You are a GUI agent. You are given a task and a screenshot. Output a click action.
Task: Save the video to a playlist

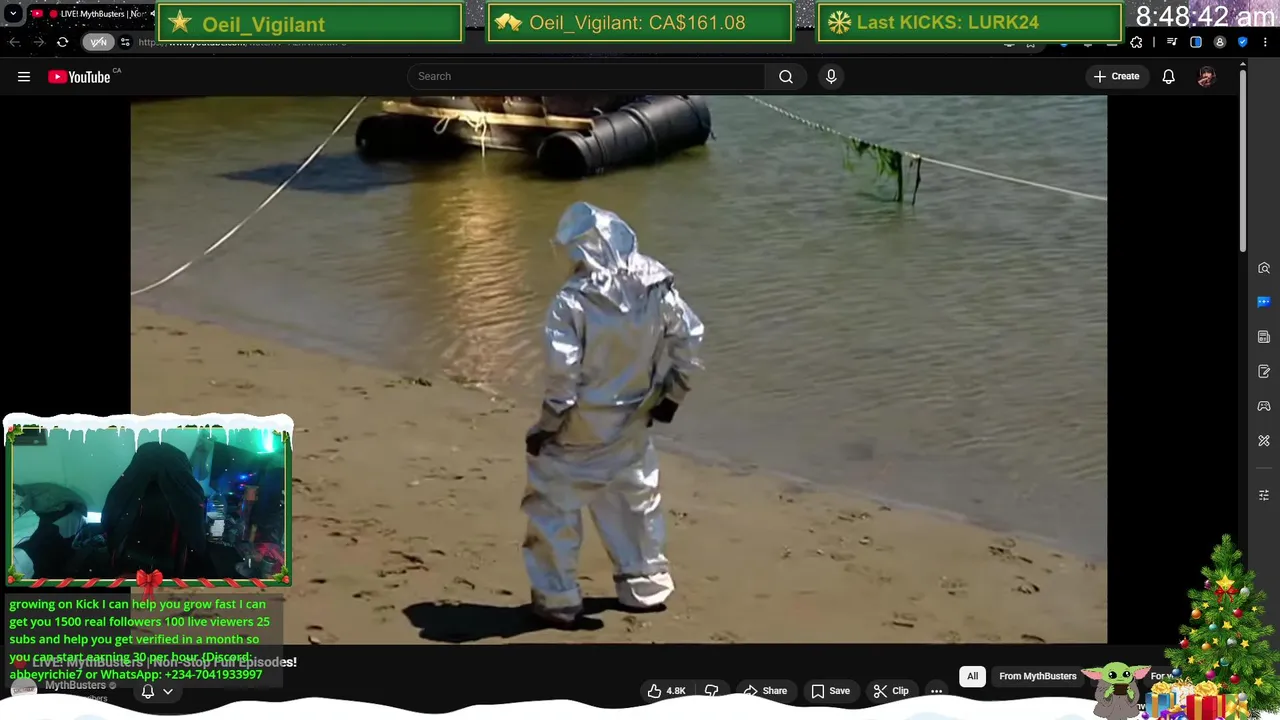[830, 691]
